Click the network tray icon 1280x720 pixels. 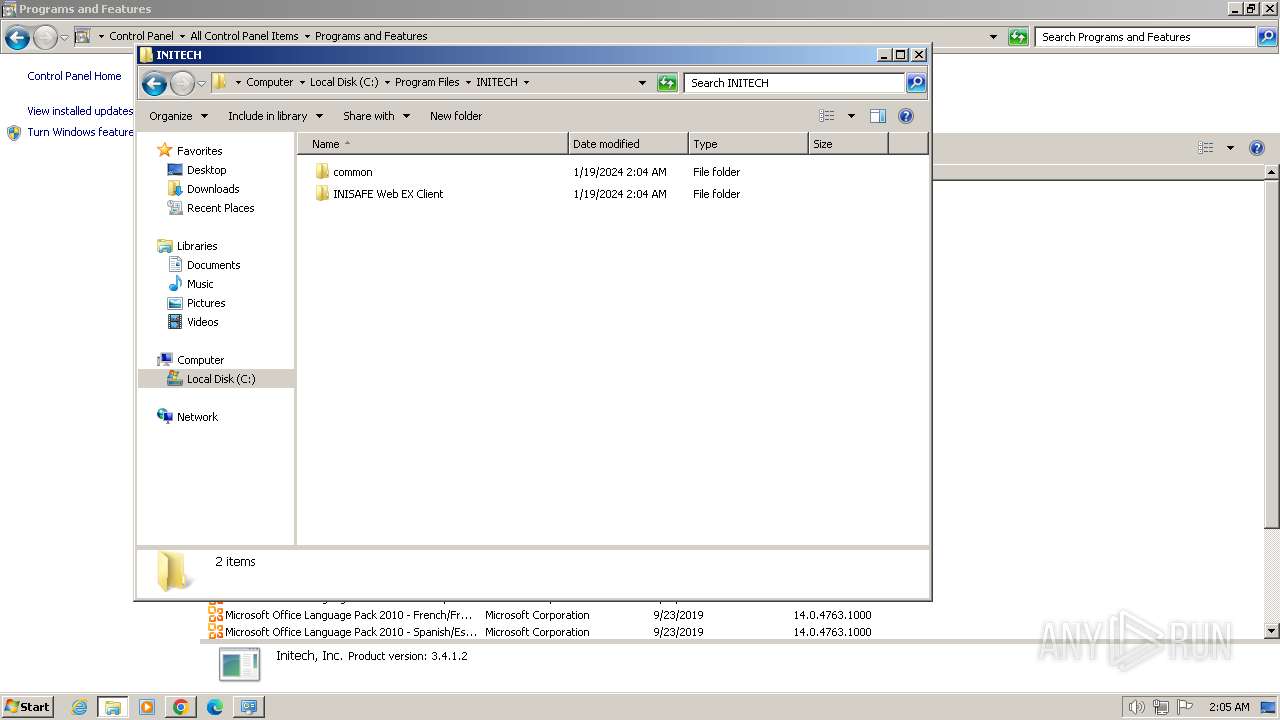(1161, 707)
